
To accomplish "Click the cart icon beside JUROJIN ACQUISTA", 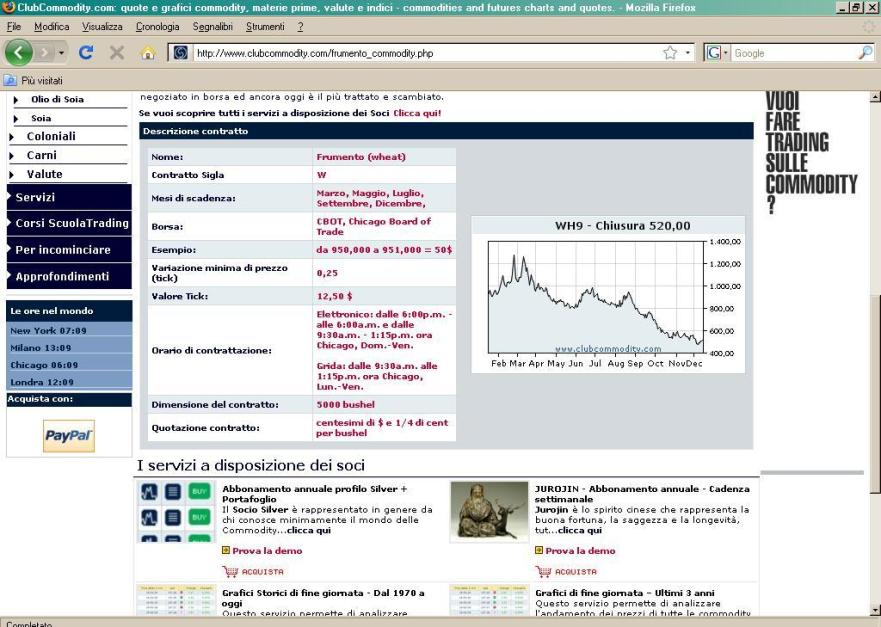I will point(543,571).
